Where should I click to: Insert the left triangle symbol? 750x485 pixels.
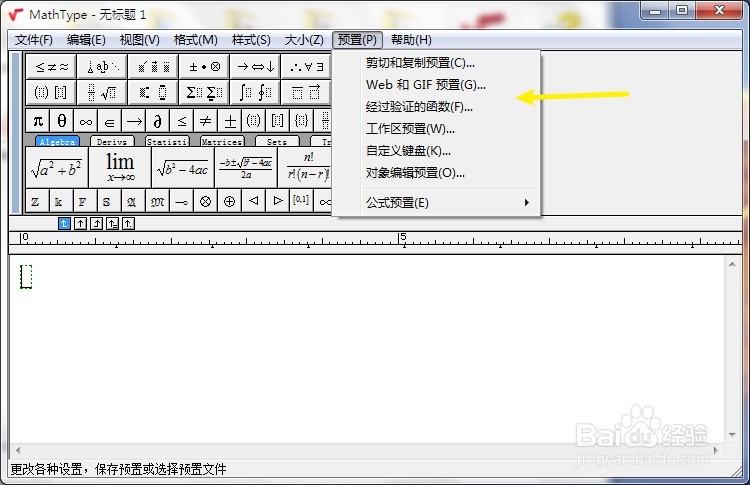tap(254, 201)
